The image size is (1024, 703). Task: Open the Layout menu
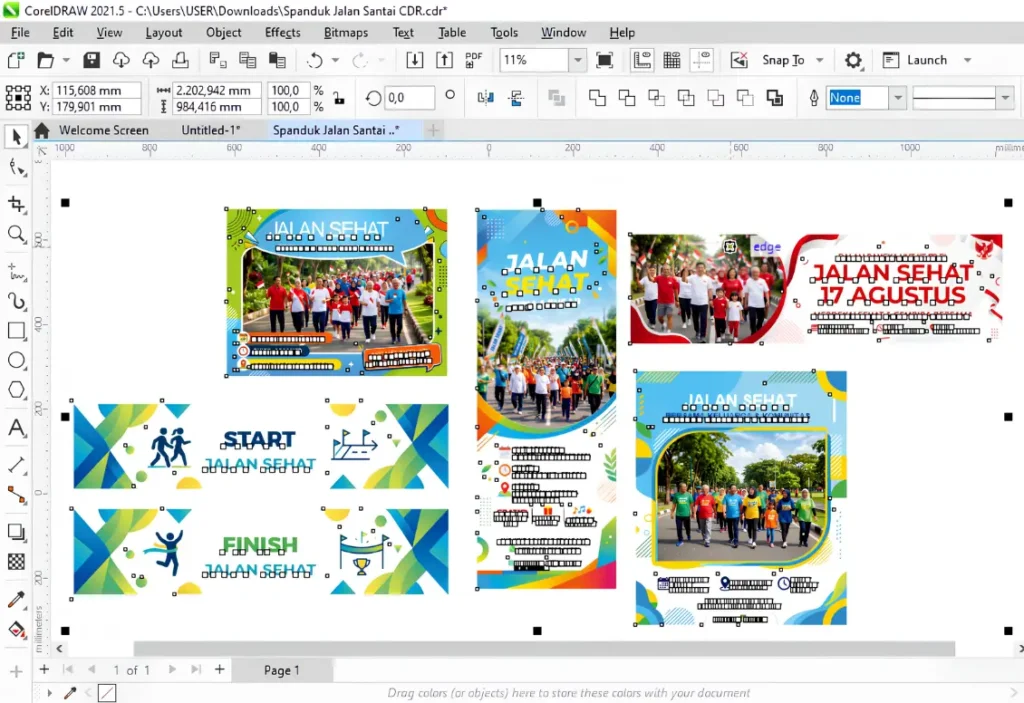tap(163, 32)
